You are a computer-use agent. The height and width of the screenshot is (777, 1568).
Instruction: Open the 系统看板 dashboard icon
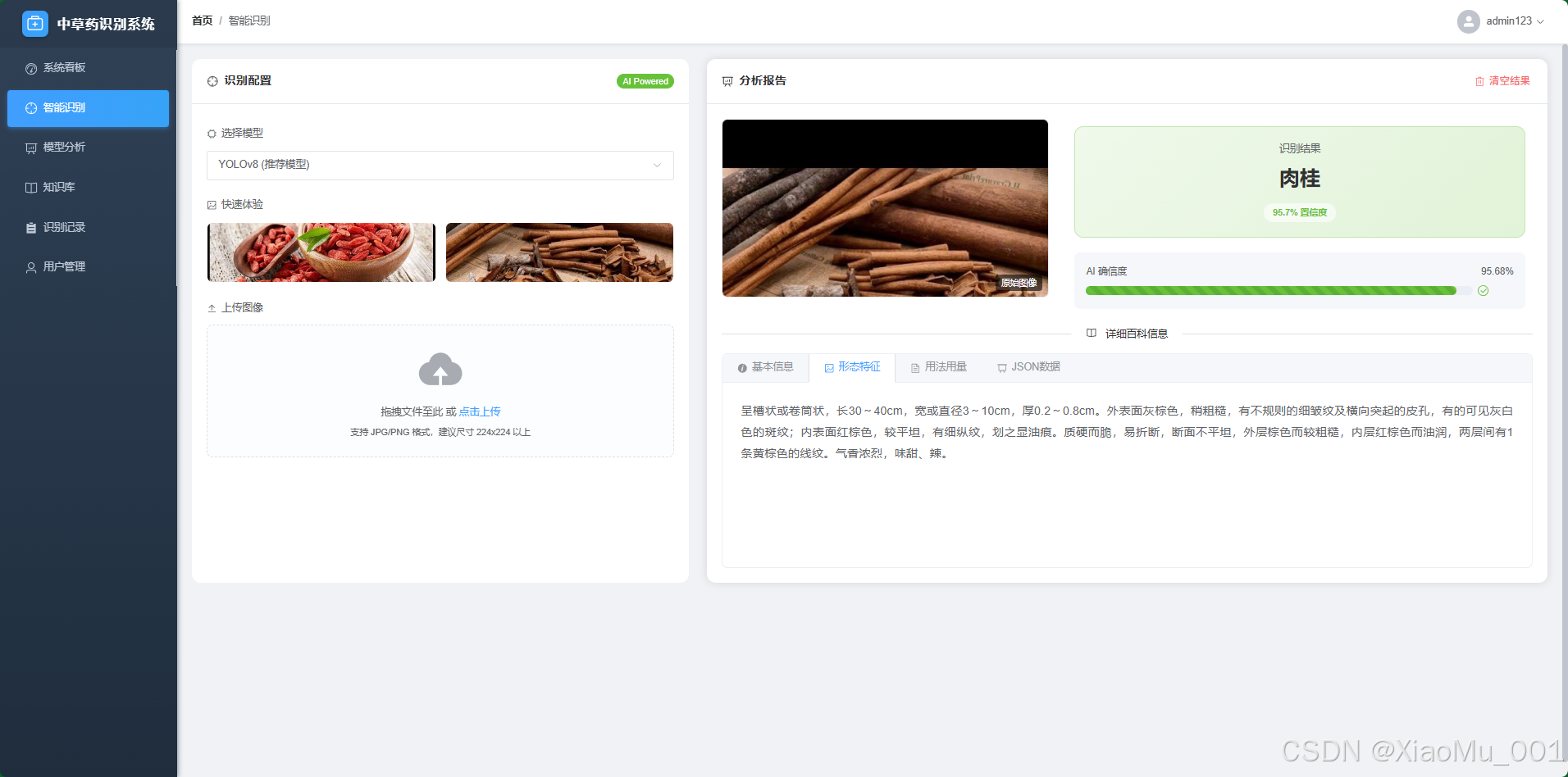pos(31,67)
